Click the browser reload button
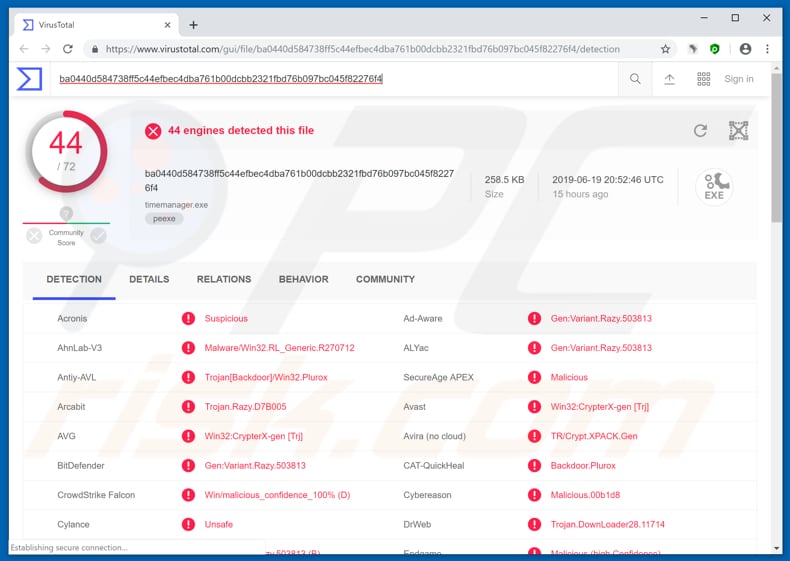 pyautogui.click(x=65, y=48)
